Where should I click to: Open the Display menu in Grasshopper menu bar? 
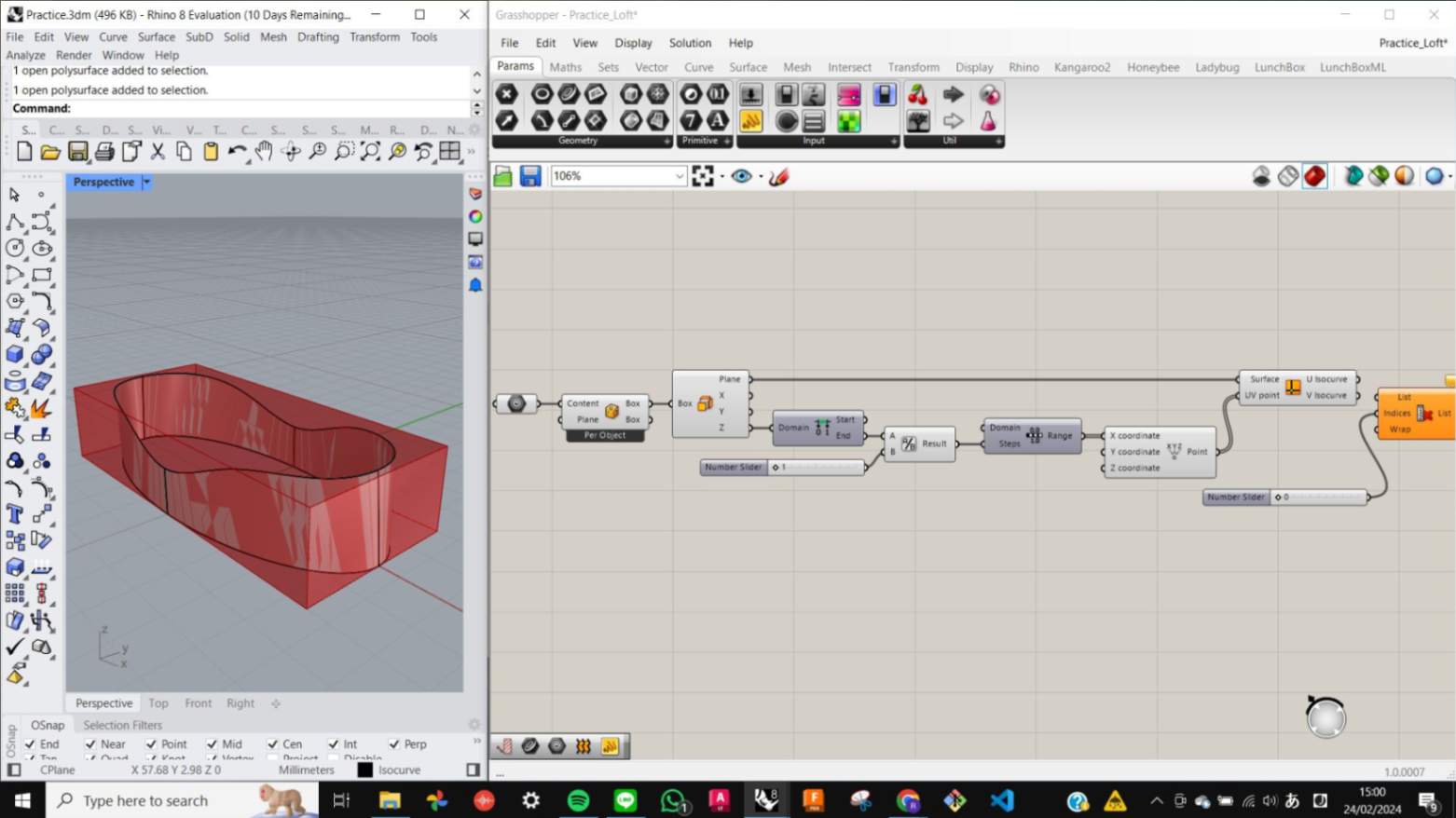633,43
